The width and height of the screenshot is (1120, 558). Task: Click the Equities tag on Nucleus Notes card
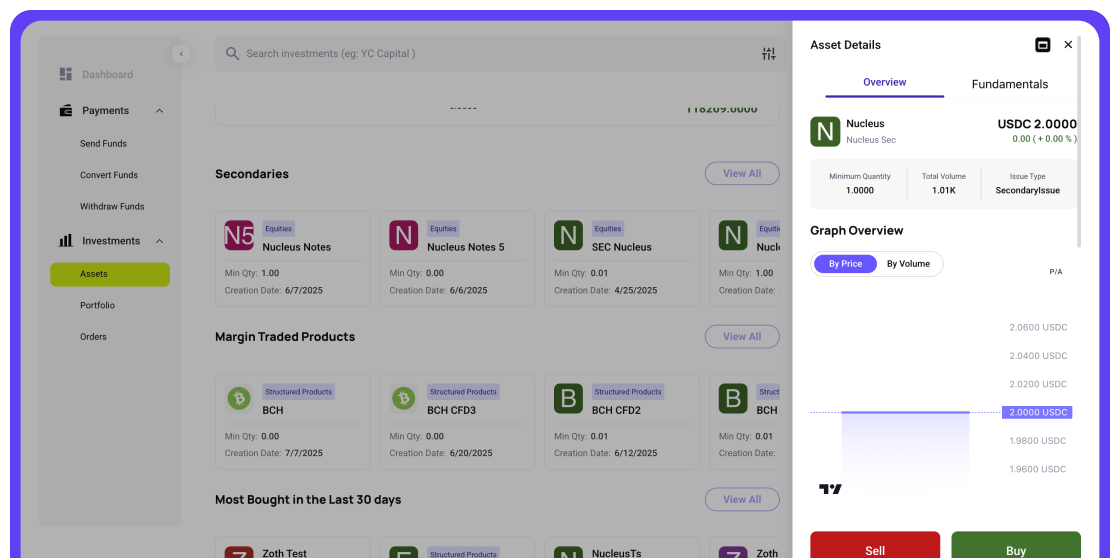(279, 229)
